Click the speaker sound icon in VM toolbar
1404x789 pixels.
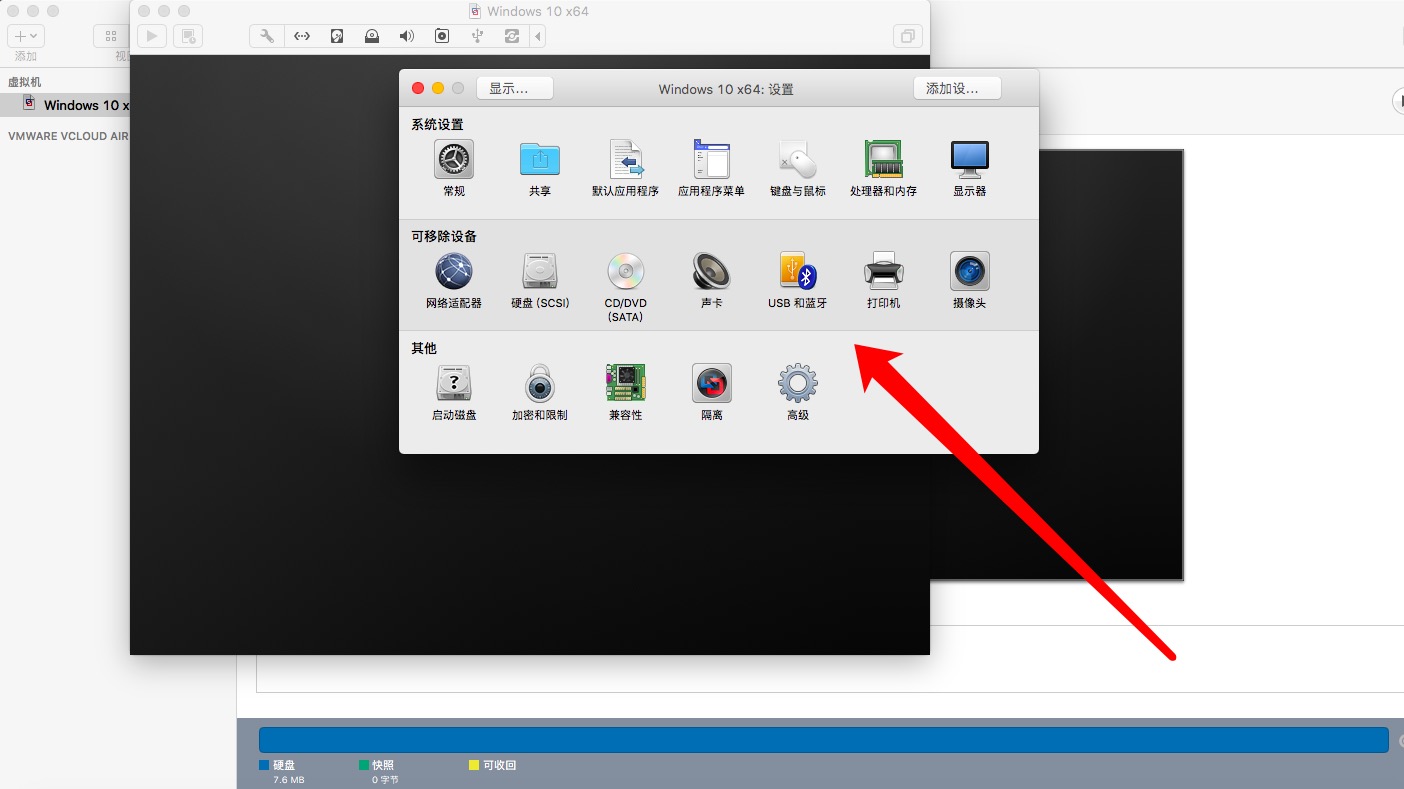[407, 36]
